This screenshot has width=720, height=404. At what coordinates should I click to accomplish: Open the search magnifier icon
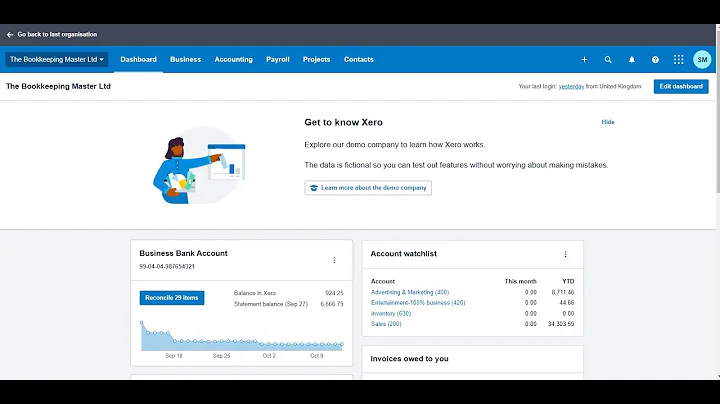[608, 60]
